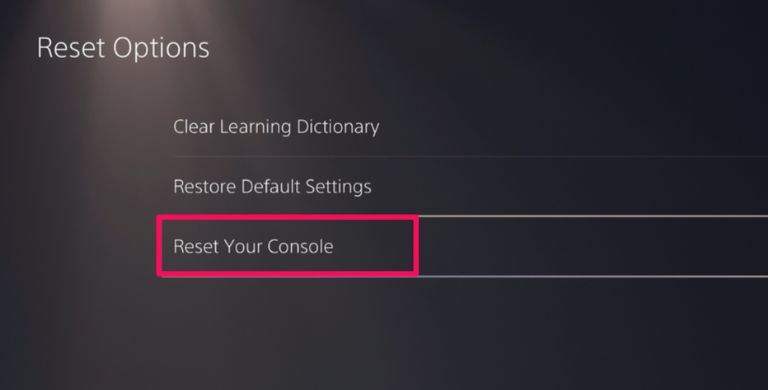Click the word Reset in page heading
Viewport: 768px width, 390px height.
coord(72,48)
